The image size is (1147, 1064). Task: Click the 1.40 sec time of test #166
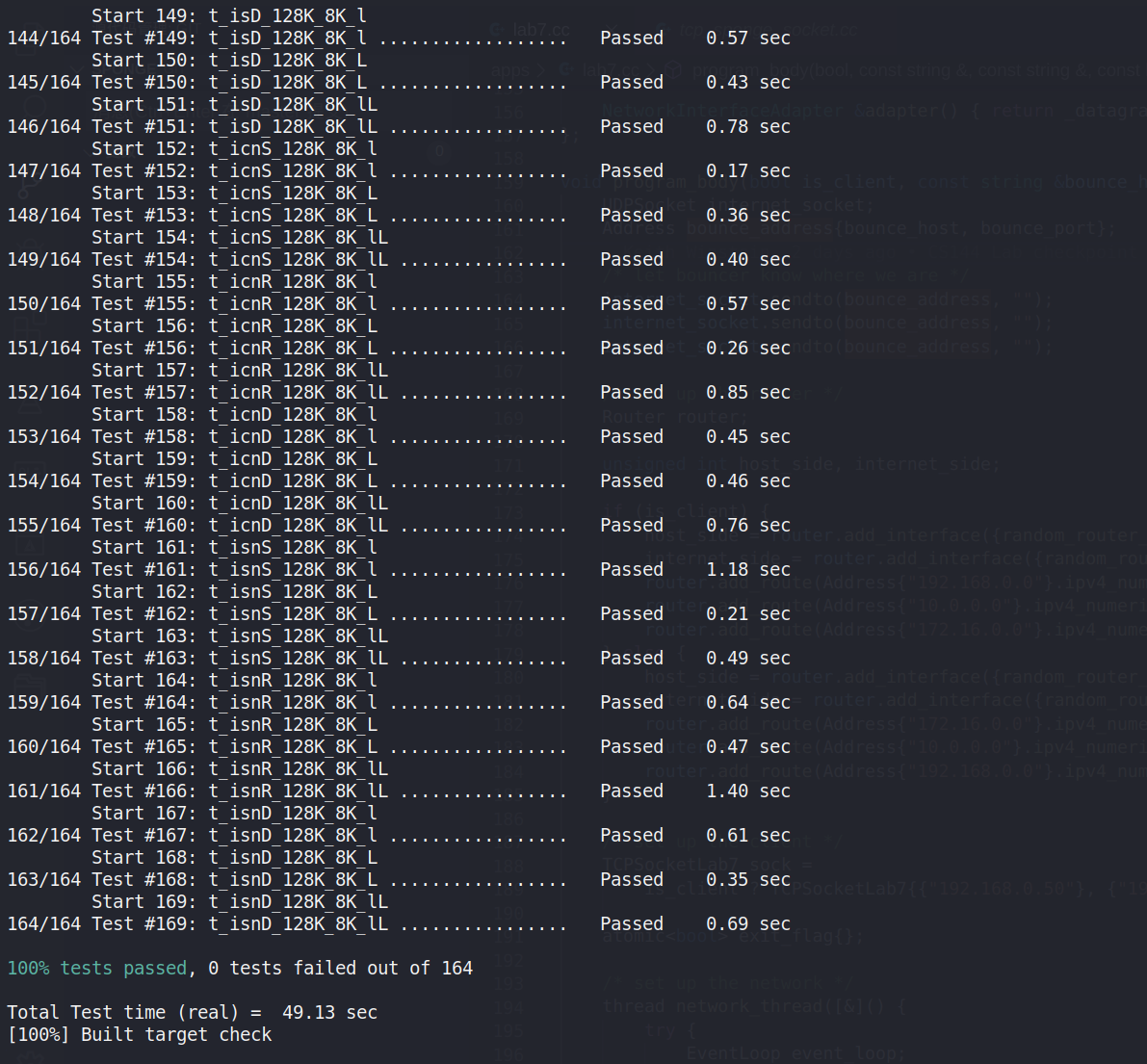click(x=747, y=792)
